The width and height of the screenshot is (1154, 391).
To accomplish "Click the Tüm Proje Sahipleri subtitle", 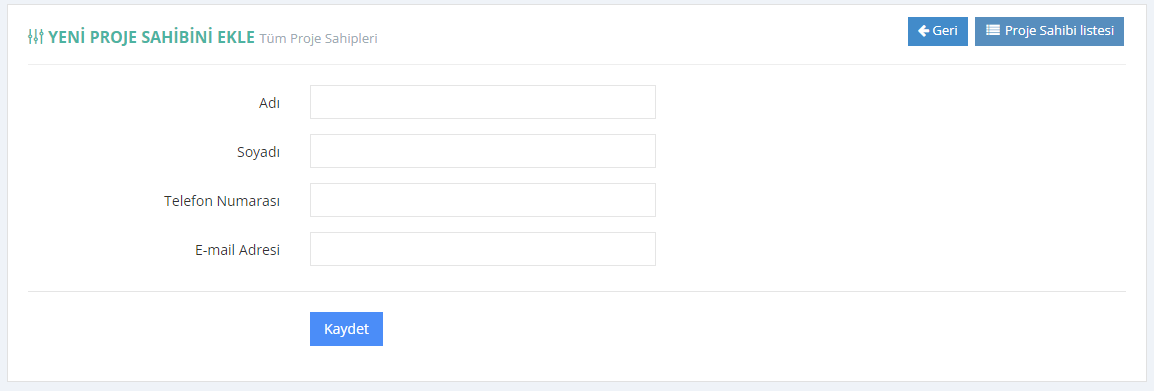I will [319, 38].
